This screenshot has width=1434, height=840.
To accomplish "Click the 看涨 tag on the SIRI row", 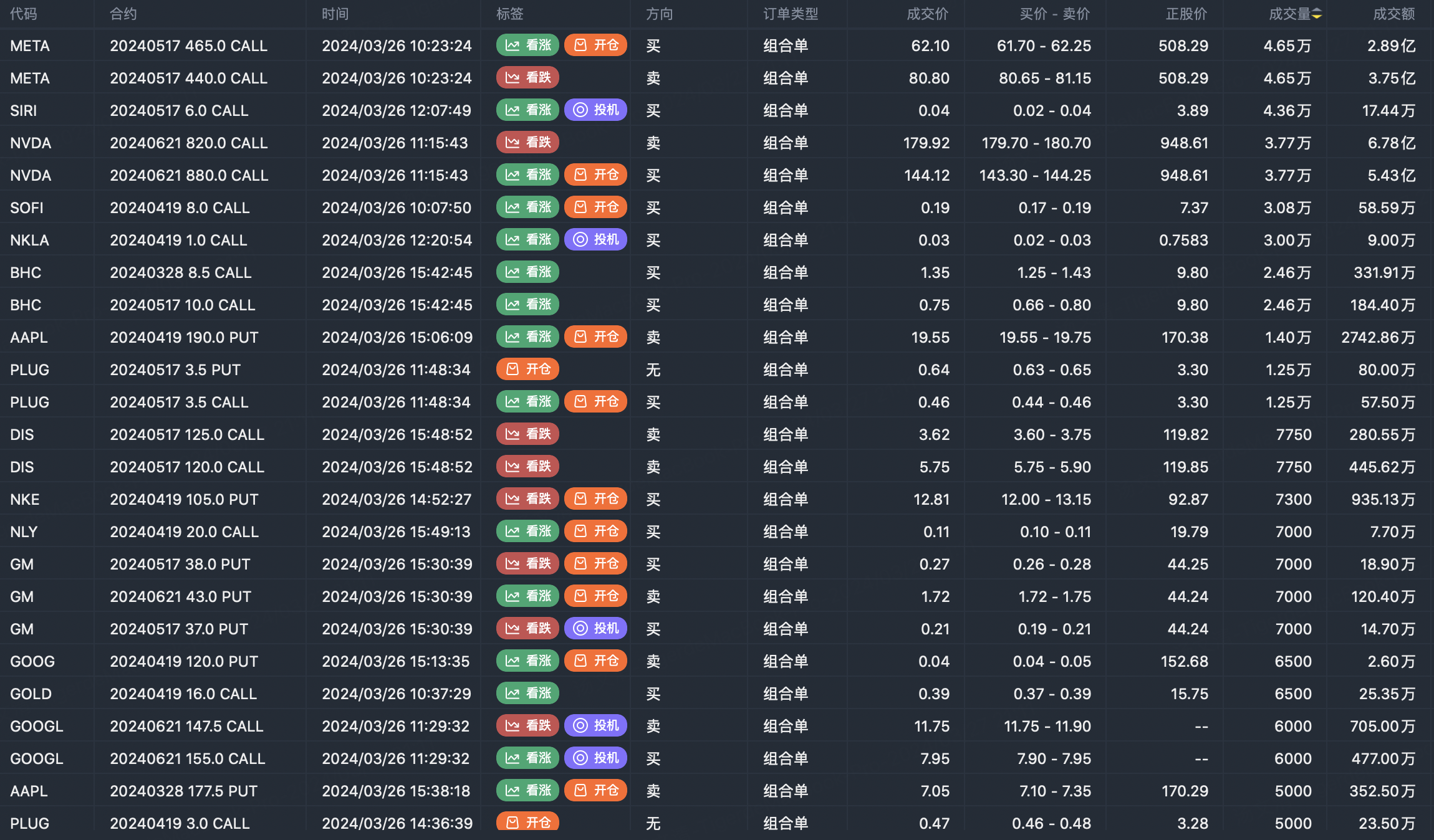I will [527, 110].
